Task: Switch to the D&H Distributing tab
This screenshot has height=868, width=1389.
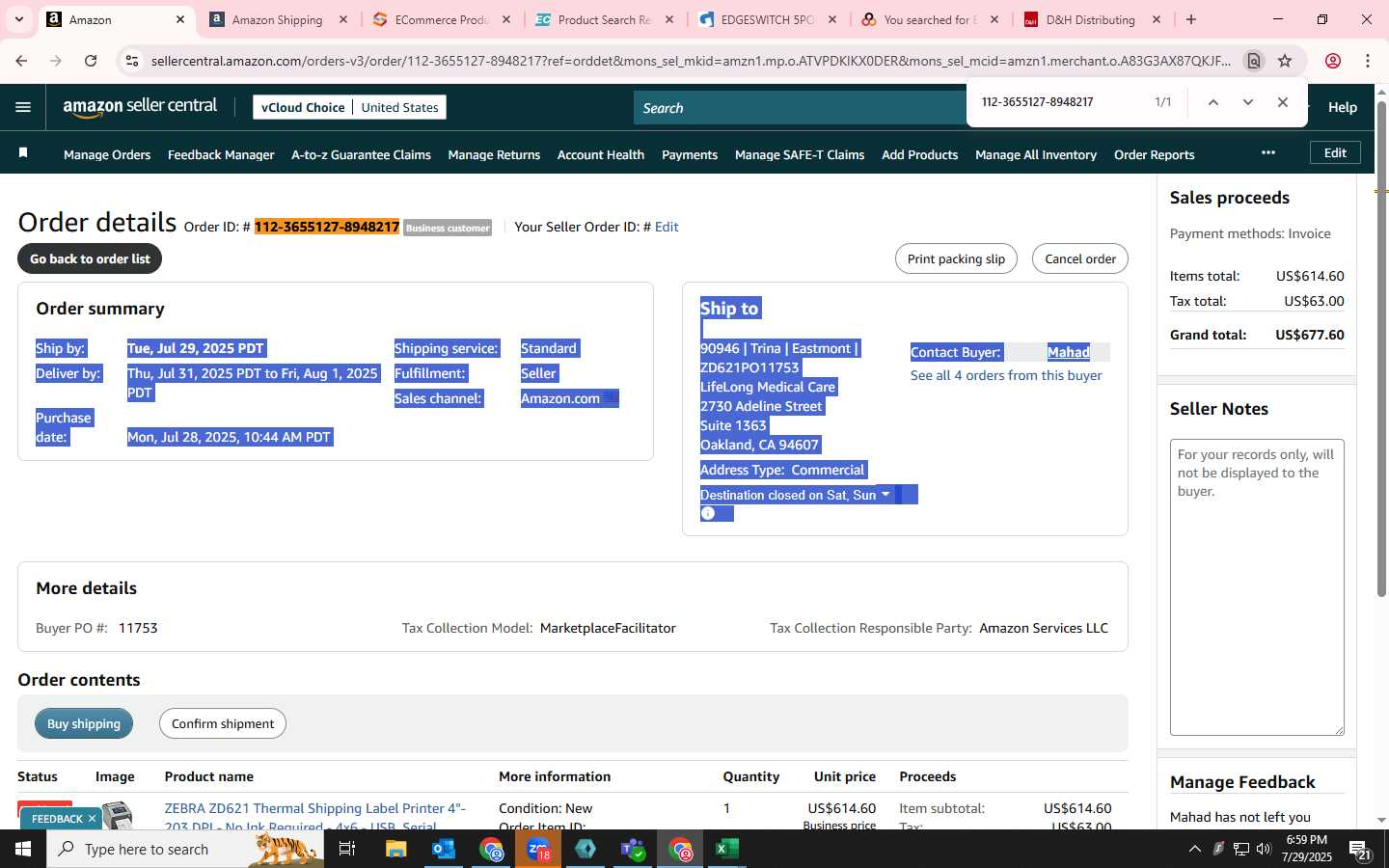Action: (x=1091, y=19)
